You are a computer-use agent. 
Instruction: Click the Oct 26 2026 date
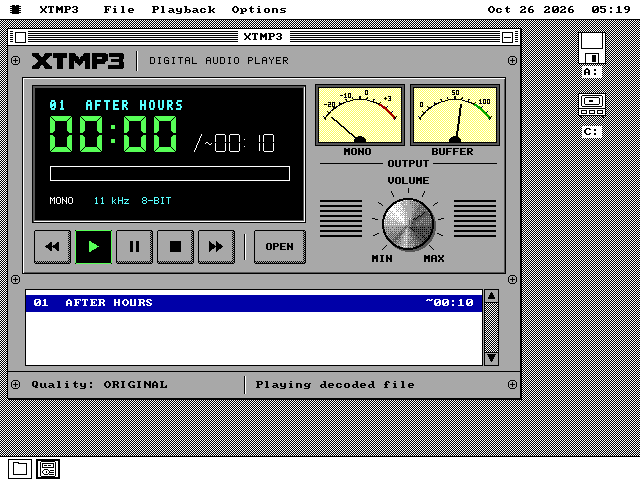(531, 9)
